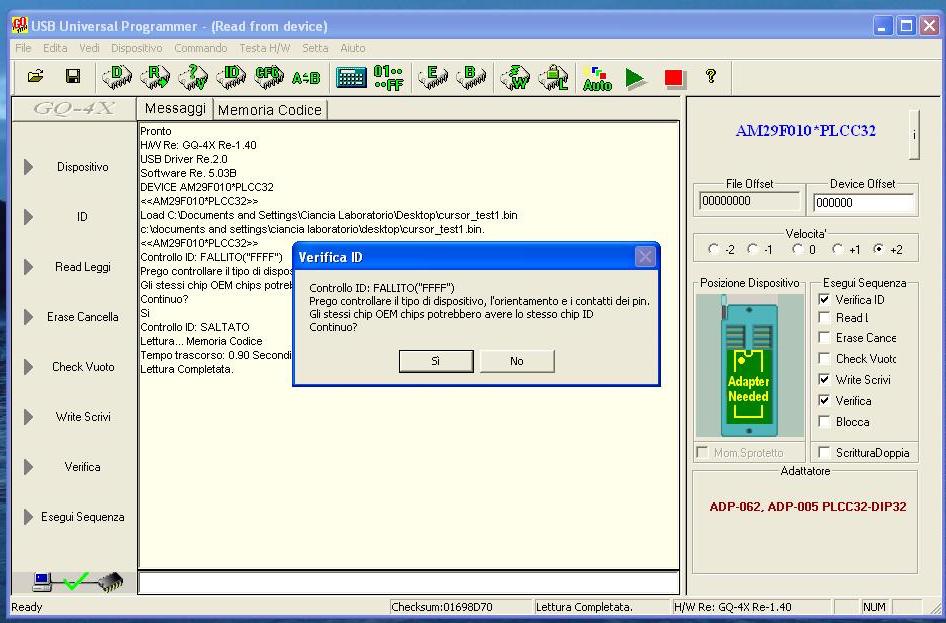Click the padlock chip icon labeled L
Screen dimensions: 946x623
point(553,78)
